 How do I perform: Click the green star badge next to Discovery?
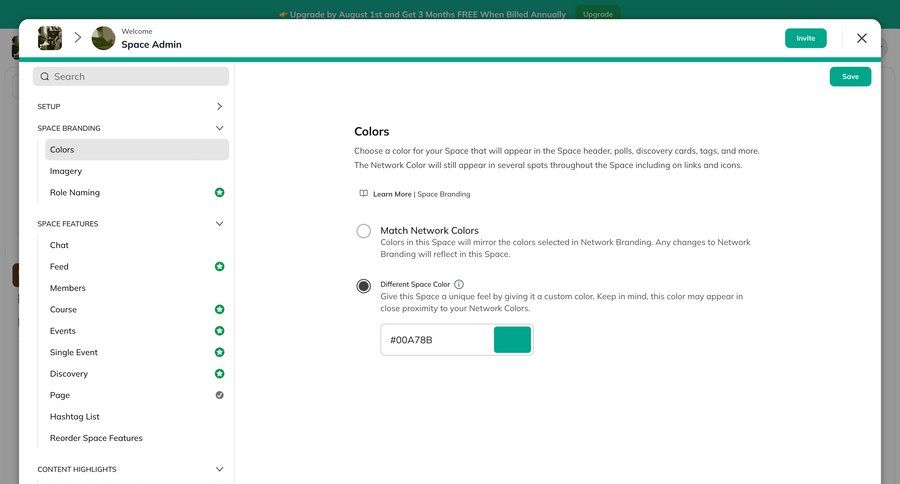[x=219, y=374]
